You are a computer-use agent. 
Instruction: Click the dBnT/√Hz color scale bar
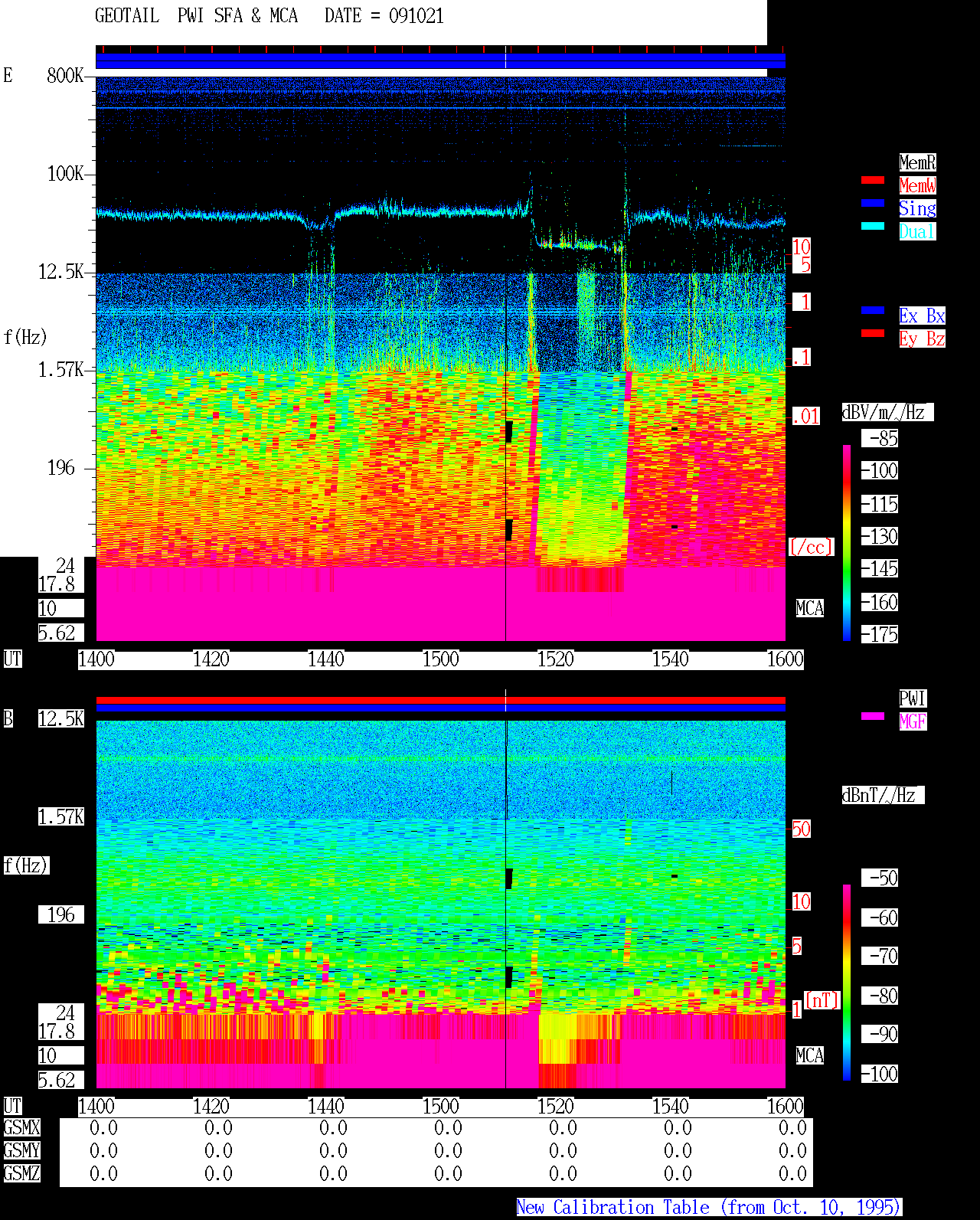(x=847, y=983)
